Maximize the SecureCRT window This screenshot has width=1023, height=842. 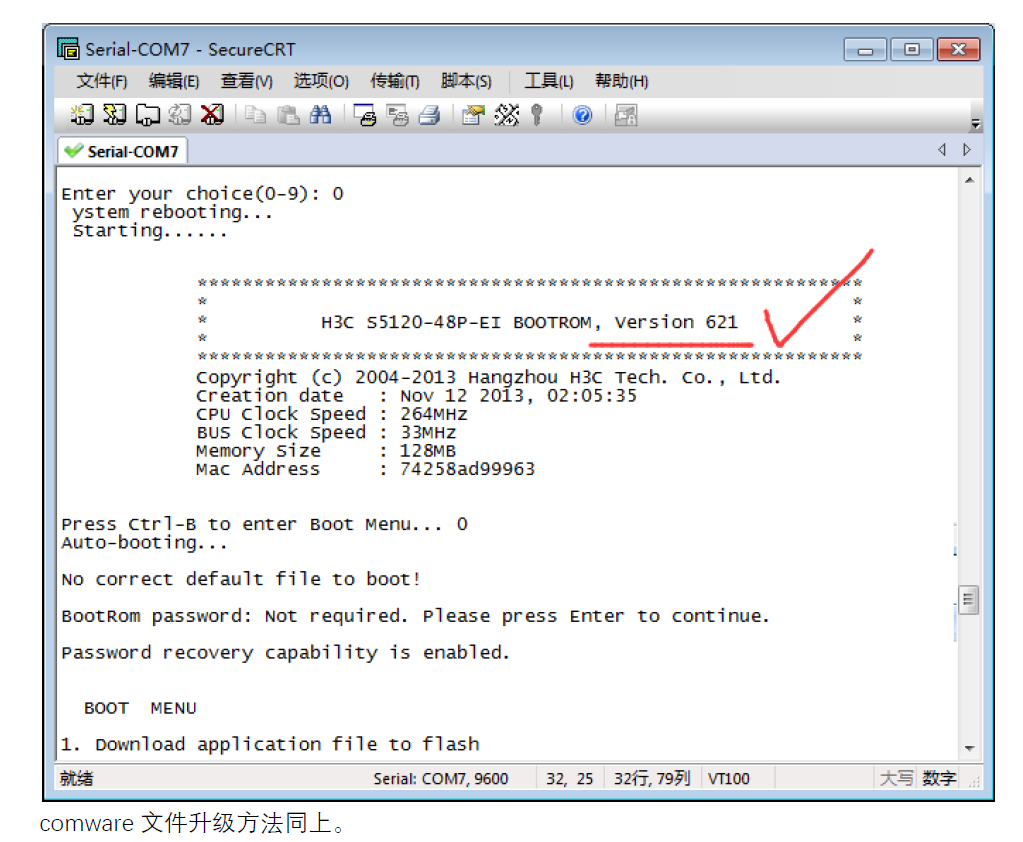(911, 50)
